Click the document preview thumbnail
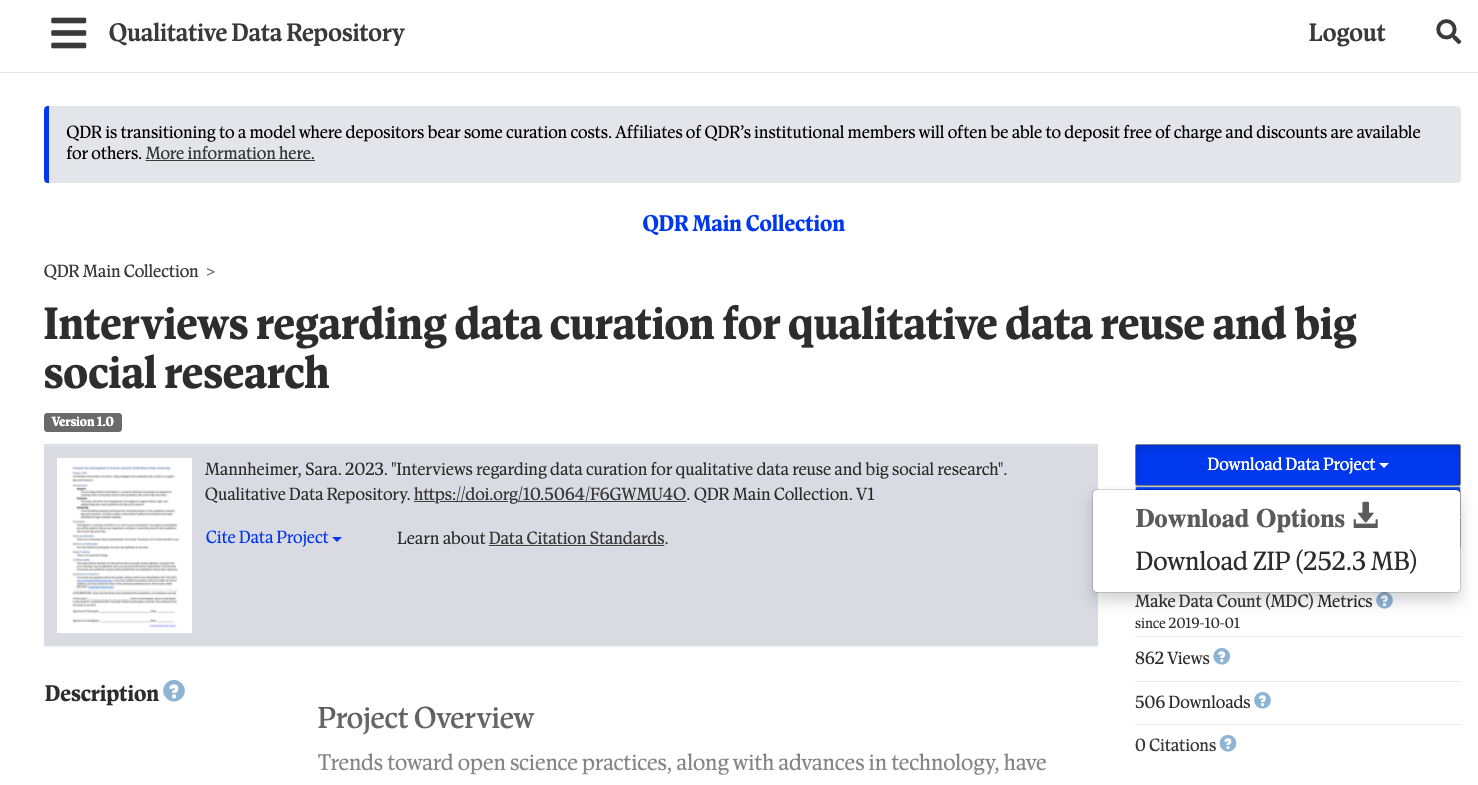The image size is (1478, 785). tap(123, 544)
